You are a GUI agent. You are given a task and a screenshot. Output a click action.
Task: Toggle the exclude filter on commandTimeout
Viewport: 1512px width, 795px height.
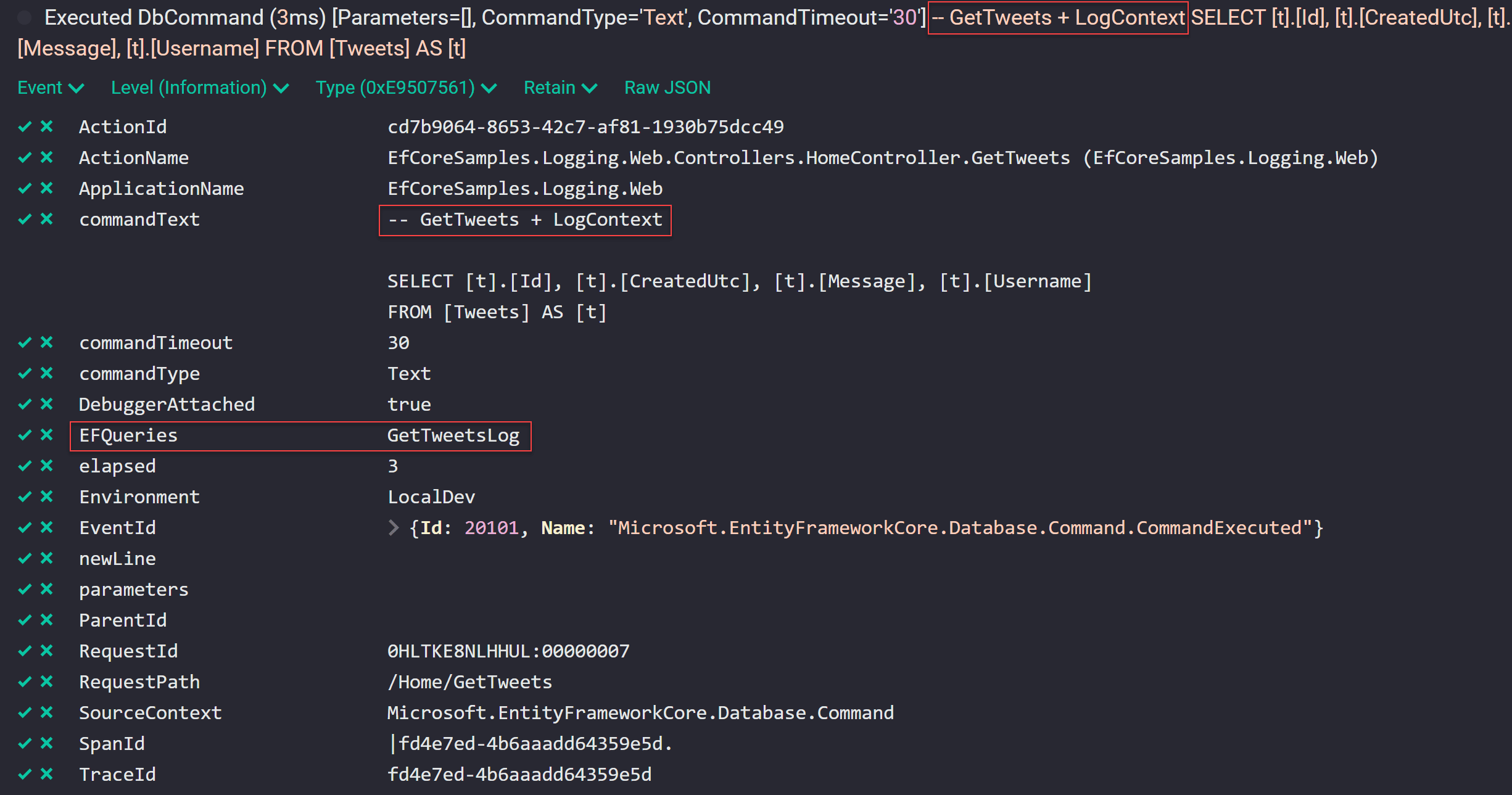pyautogui.click(x=47, y=342)
